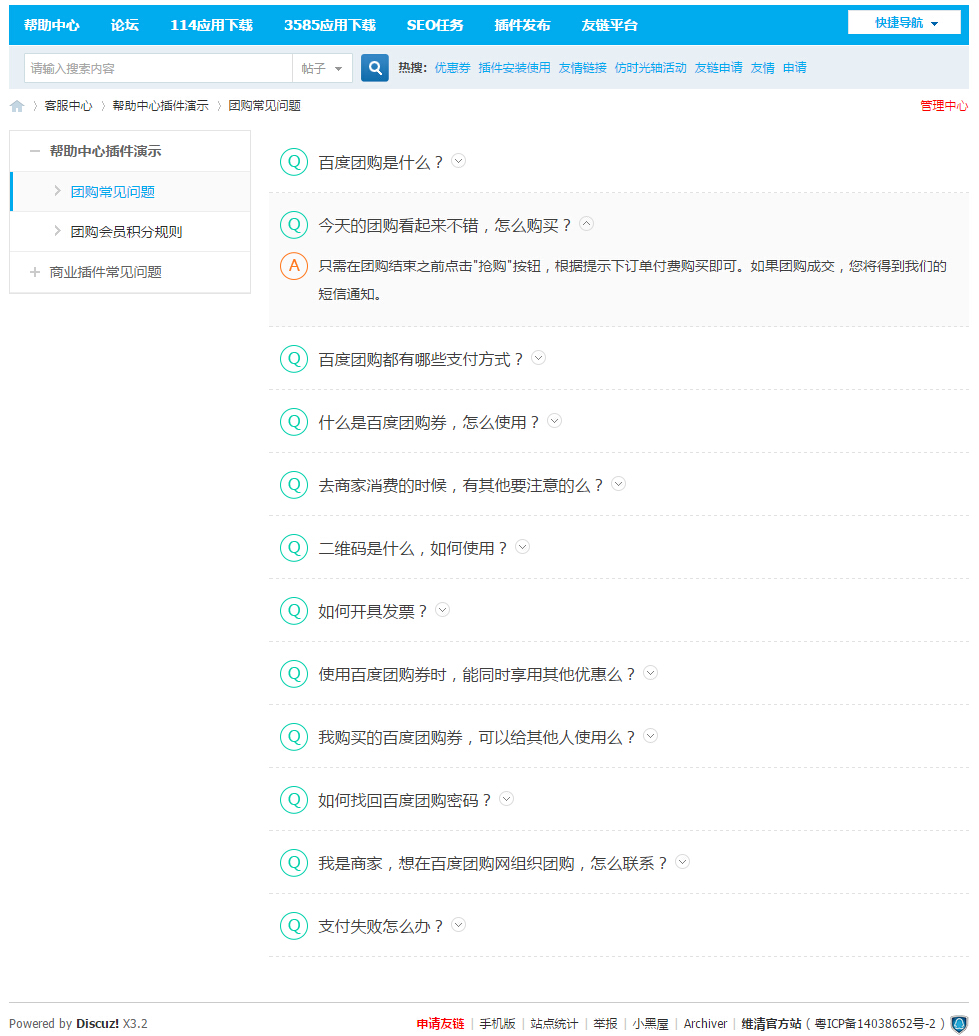Screen dimensions: 979x1036
Task: Open the 论坛 navigation menu item
Action: tap(125, 25)
